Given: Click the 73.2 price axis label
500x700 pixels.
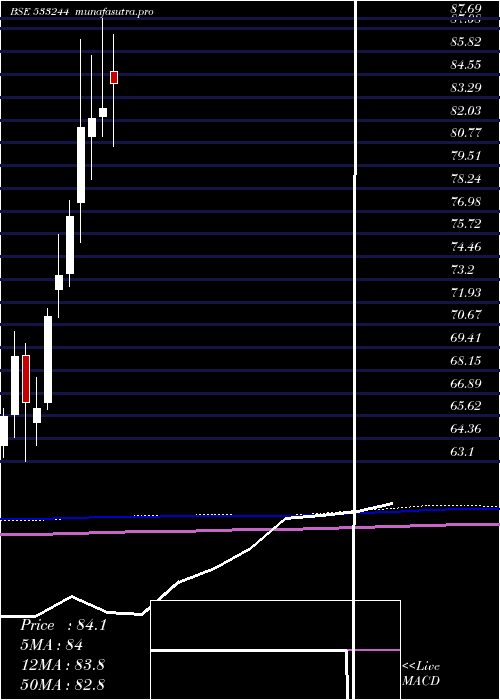Looking at the screenshot, I should pos(463,269).
